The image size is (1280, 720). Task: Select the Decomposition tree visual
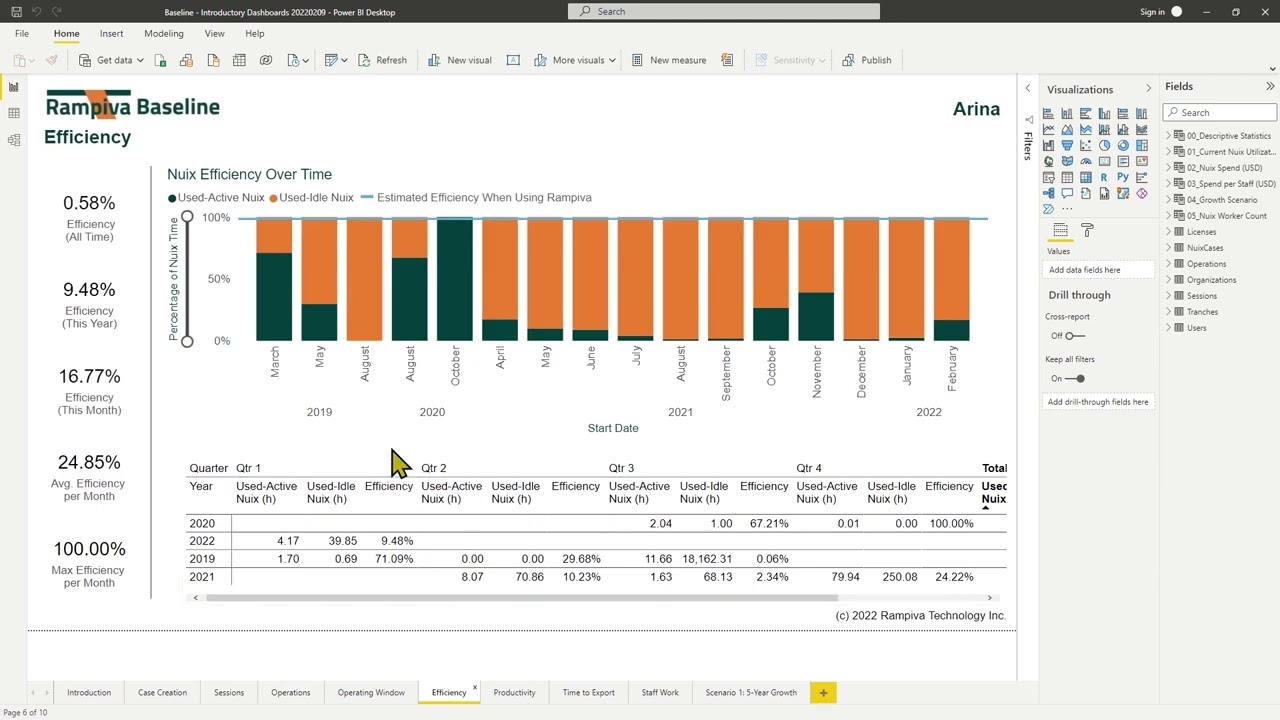pos(1048,194)
